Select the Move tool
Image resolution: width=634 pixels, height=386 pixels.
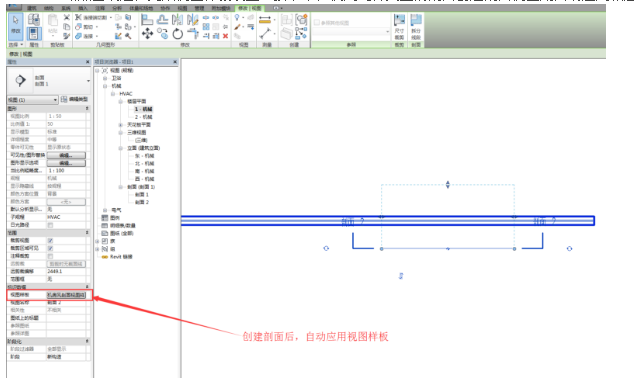(147, 34)
